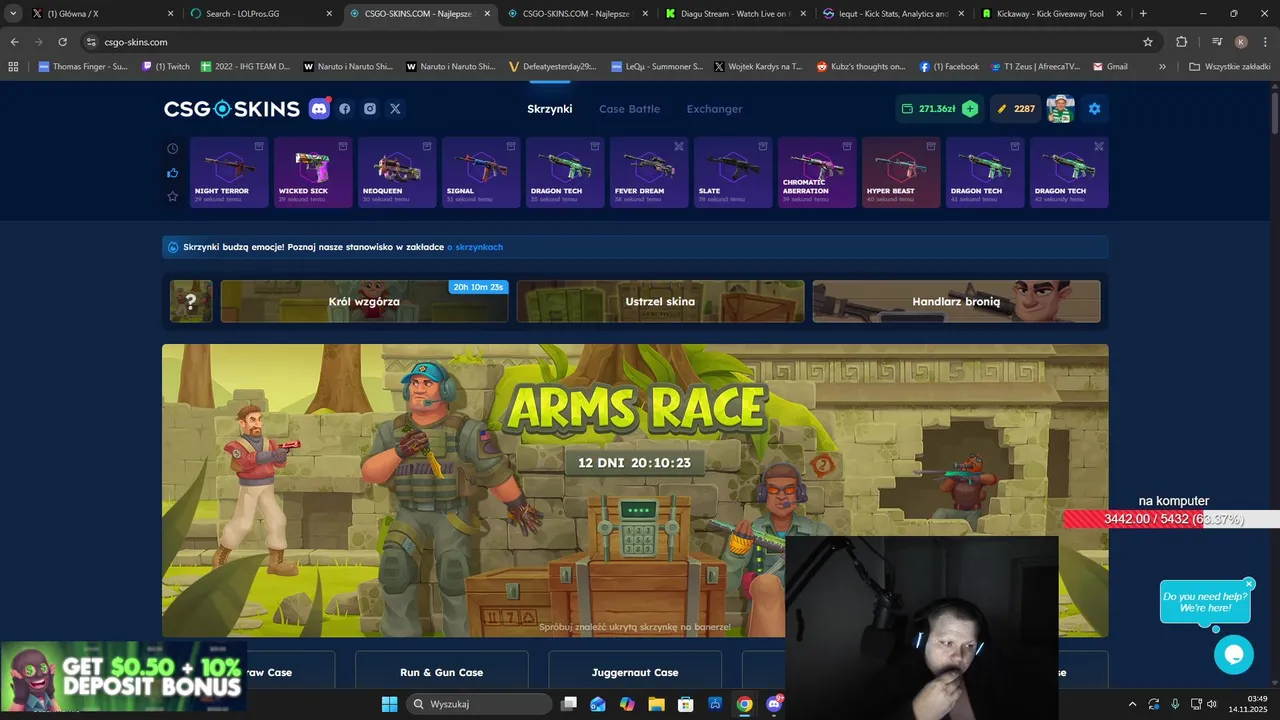1280x720 pixels.
Task: Open the Windows Start menu
Action: click(x=389, y=704)
